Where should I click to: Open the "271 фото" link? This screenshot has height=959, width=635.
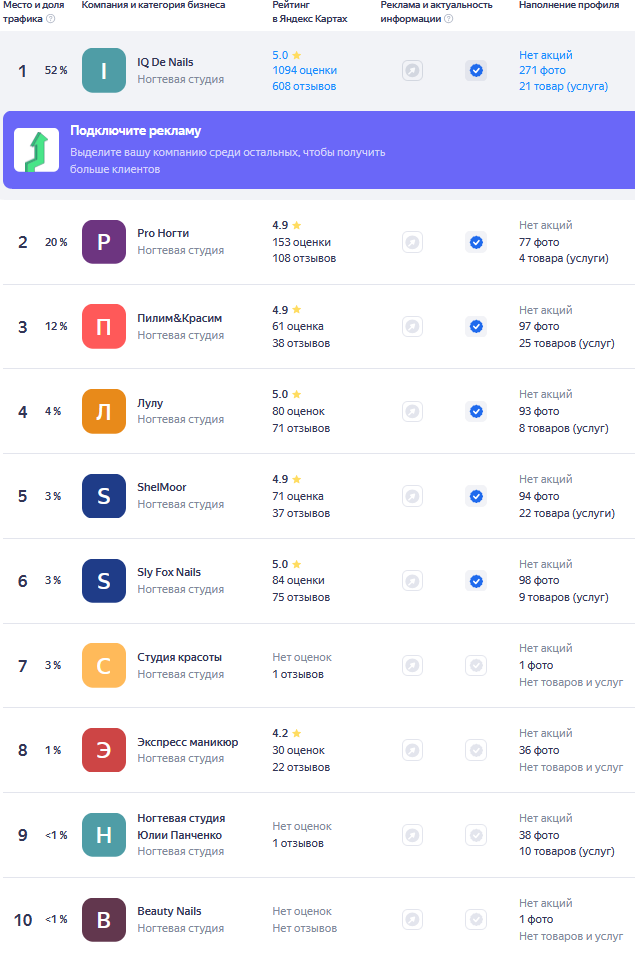[x=542, y=70]
